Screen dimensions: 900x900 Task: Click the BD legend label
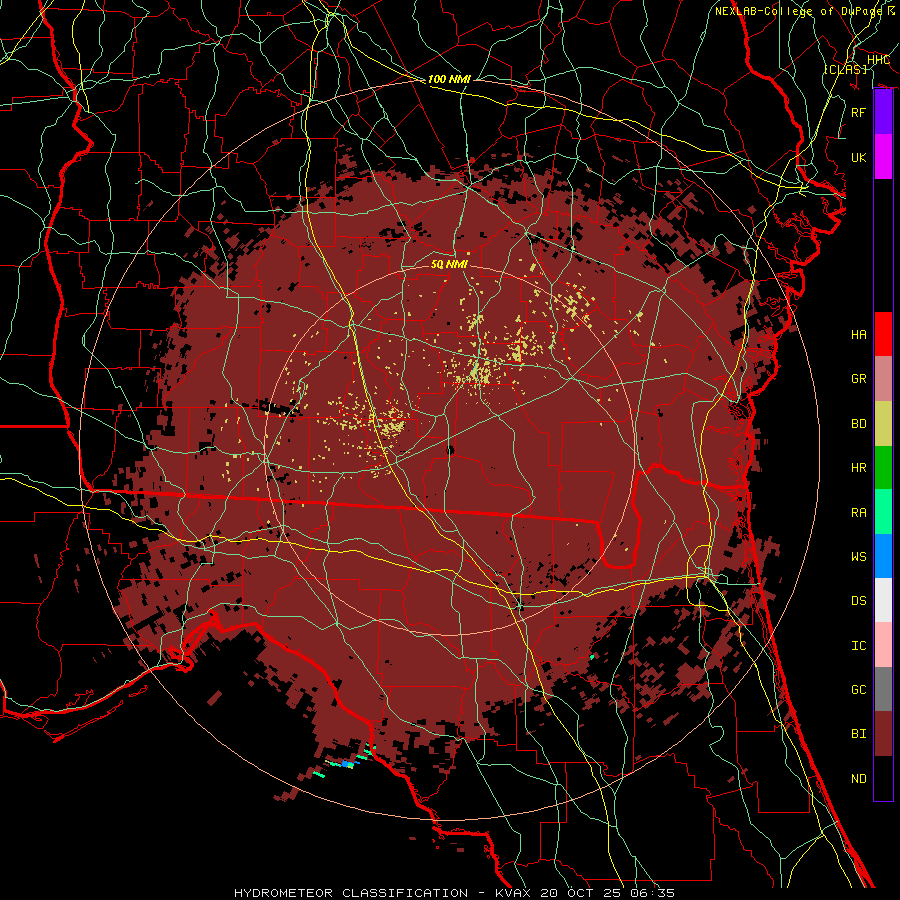pos(859,424)
